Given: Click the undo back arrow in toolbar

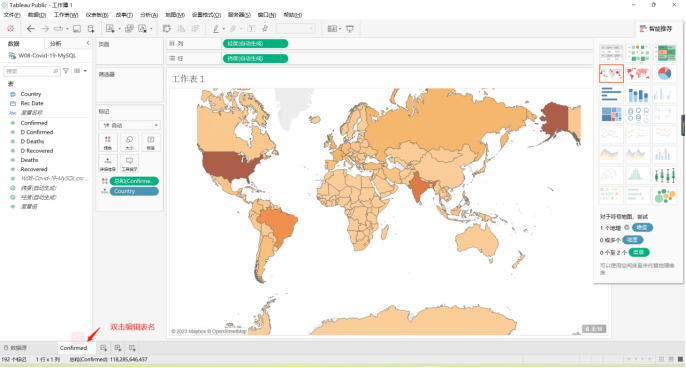Looking at the screenshot, I should point(31,28).
